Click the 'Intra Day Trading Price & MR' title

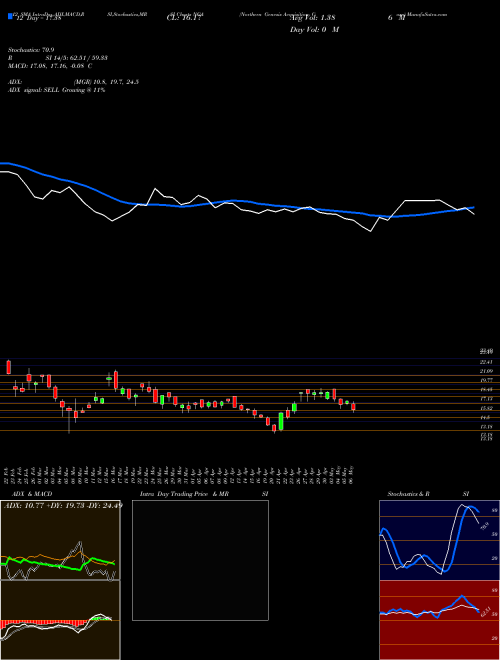[185, 494]
